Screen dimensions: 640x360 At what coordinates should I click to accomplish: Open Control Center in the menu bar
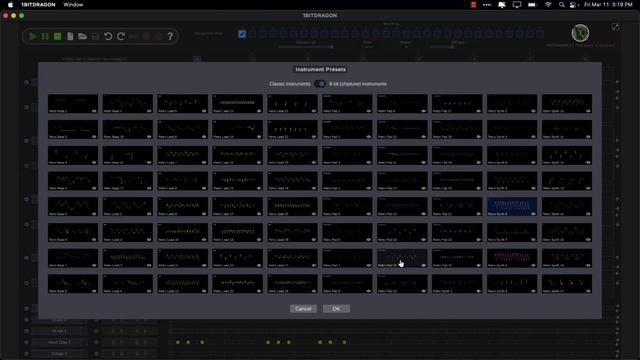tap(574, 4)
